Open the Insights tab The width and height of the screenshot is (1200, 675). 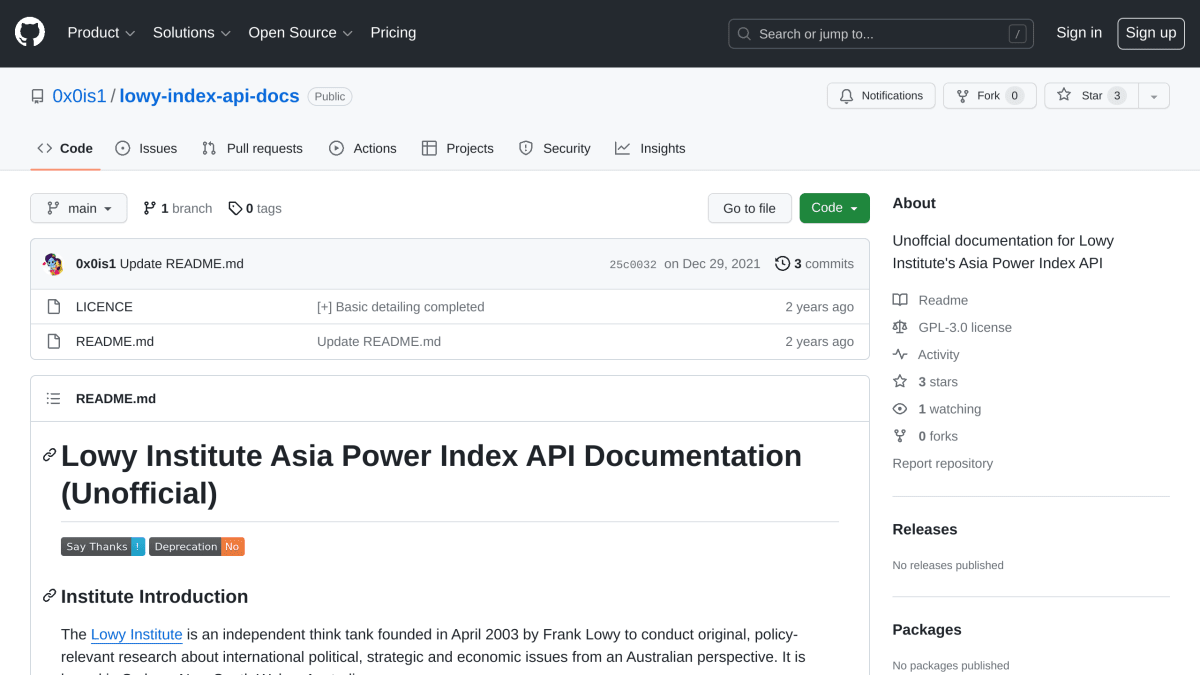pos(650,148)
